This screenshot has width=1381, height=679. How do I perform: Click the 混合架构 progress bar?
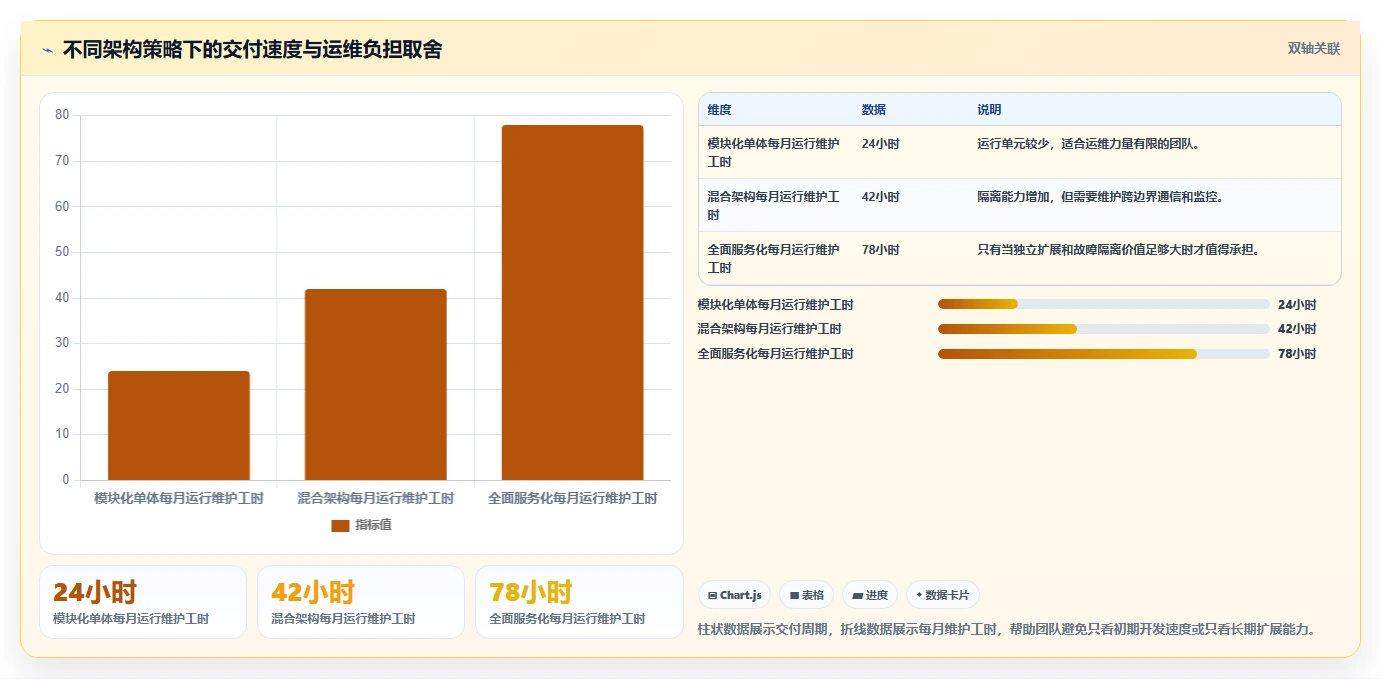1103,329
